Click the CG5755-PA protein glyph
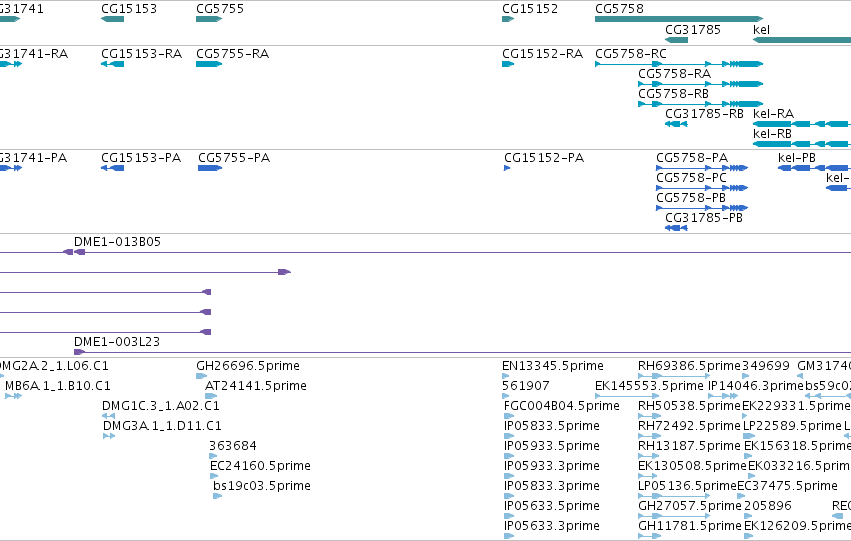The width and height of the screenshot is (851, 541). coord(210,168)
